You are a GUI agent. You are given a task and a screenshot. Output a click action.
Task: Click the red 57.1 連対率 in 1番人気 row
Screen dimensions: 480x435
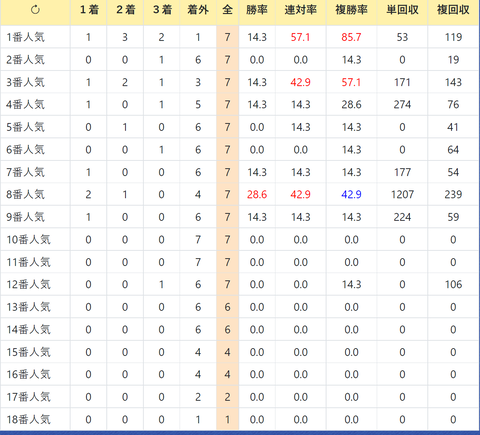(300, 37)
